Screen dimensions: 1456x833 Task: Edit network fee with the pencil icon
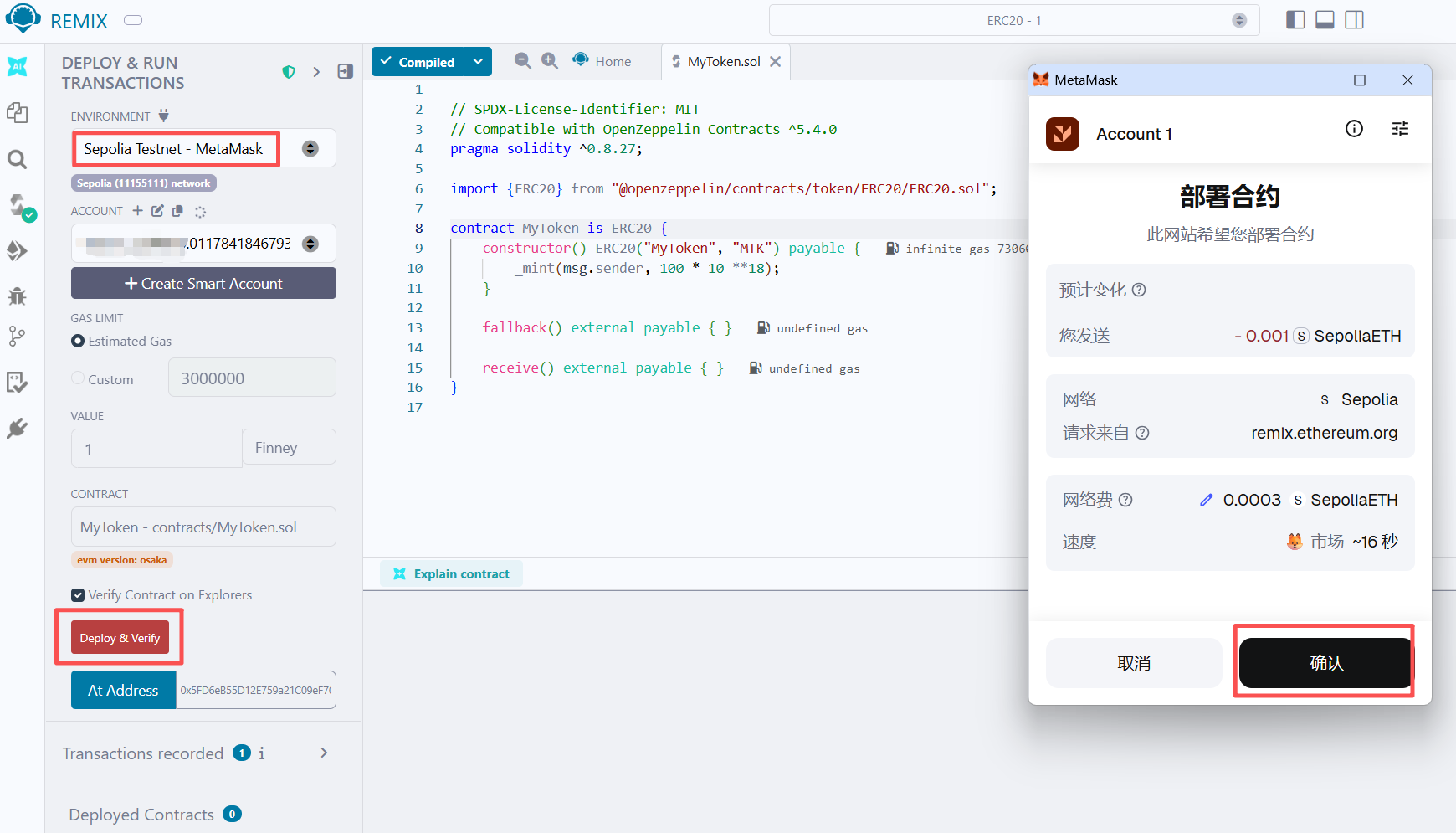[x=1206, y=500]
